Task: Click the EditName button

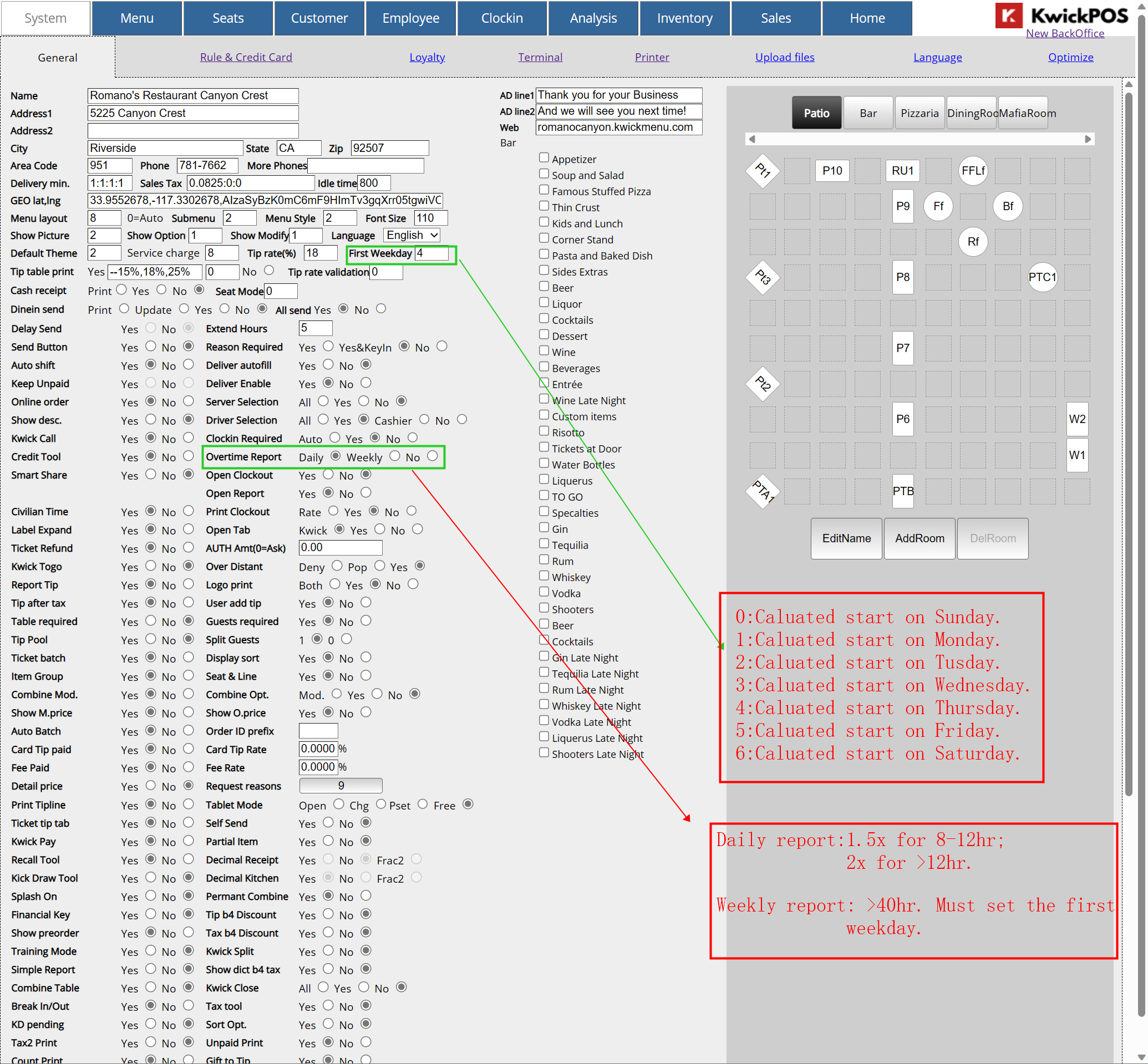Action: pyautogui.click(x=846, y=538)
